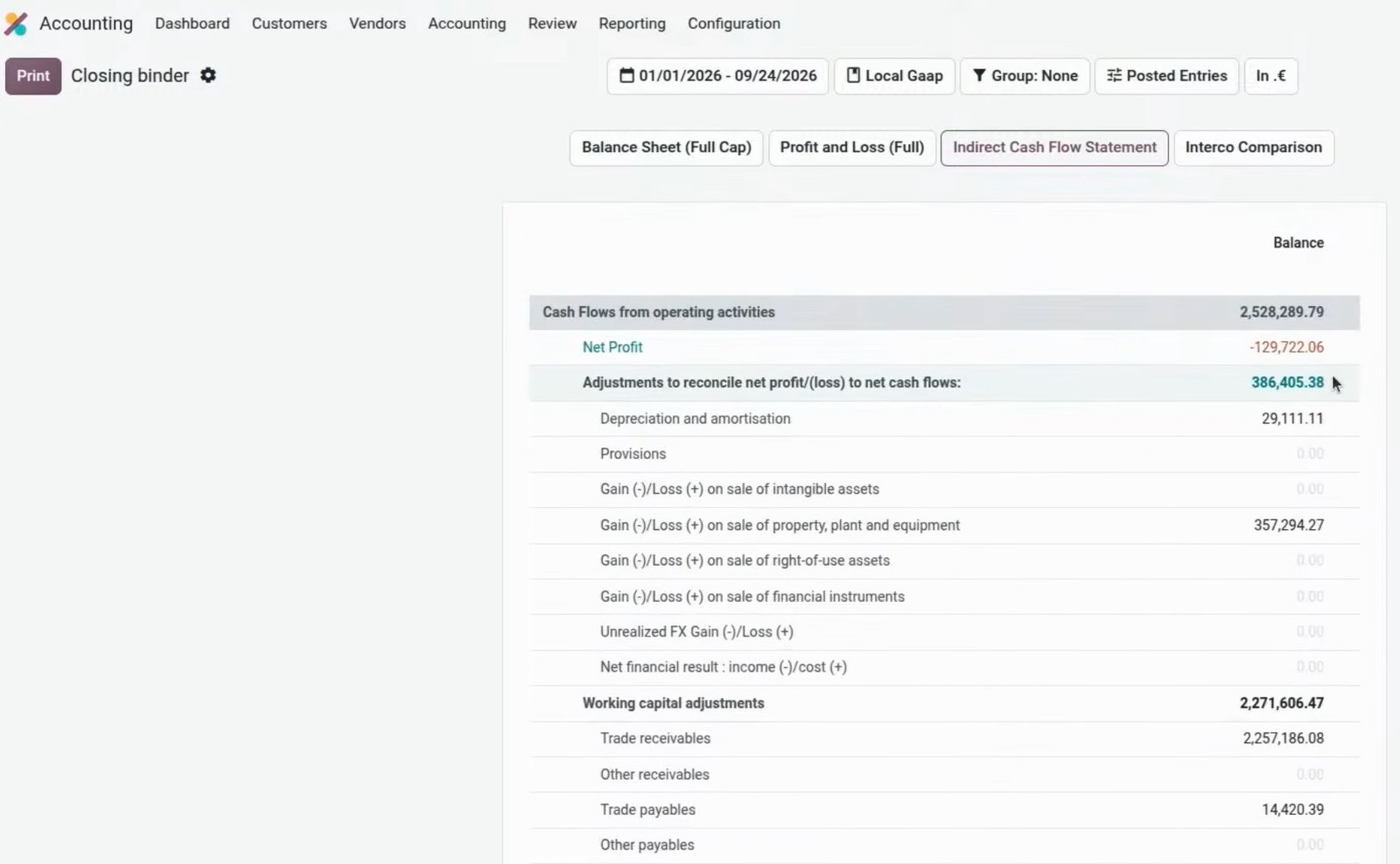The width and height of the screenshot is (1400, 864).
Task: Open the Configuration menu
Action: (x=733, y=24)
